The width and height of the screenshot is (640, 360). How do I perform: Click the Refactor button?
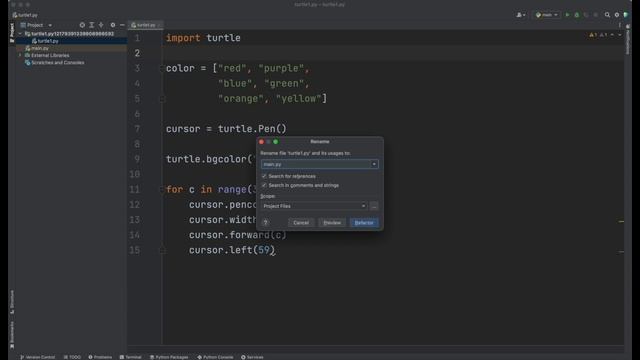pyautogui.click(x=364, y=222)
